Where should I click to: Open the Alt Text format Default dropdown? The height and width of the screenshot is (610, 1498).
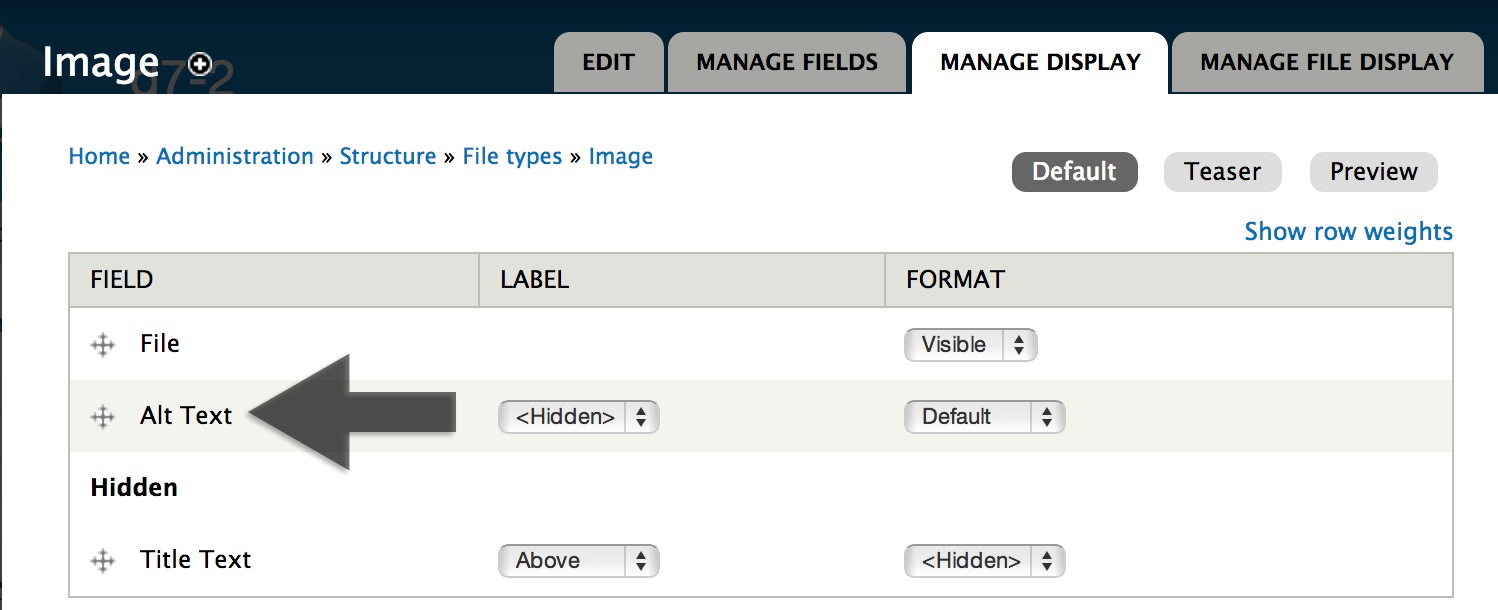pyautogui.click(x=984, y=417)
